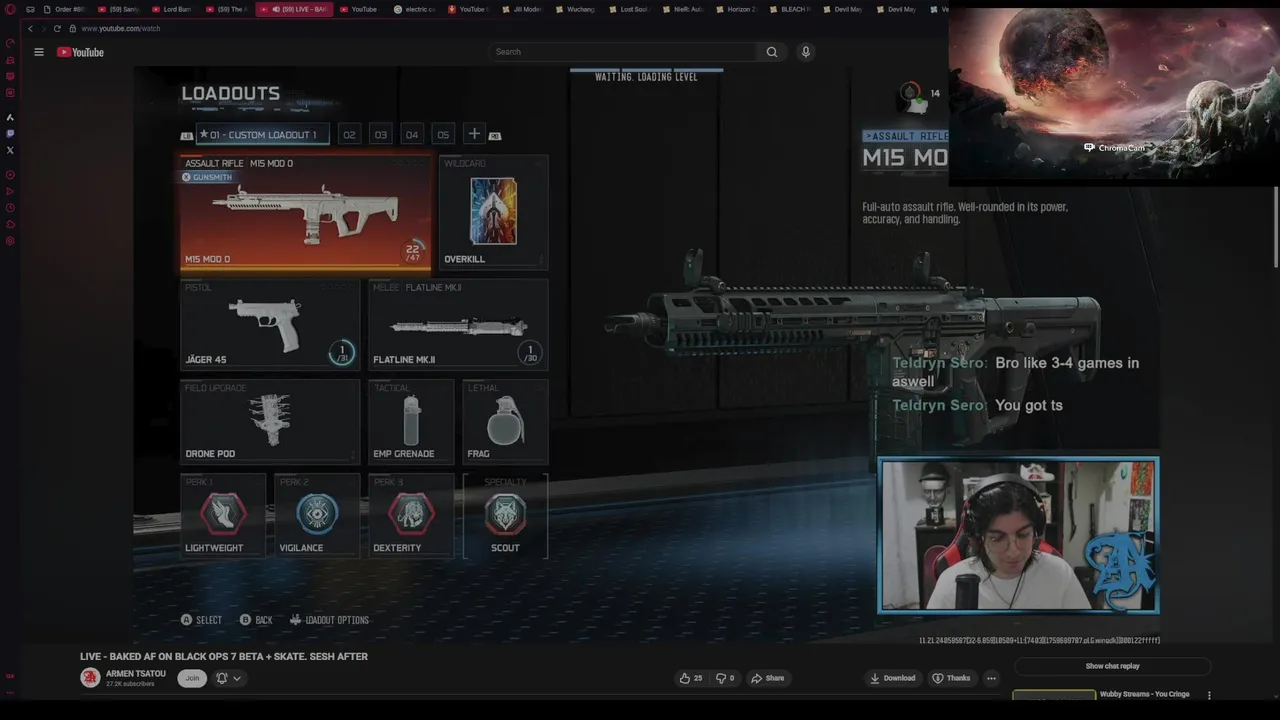
Task: Select loadout slot 03
Action: [x=380, y=134]
